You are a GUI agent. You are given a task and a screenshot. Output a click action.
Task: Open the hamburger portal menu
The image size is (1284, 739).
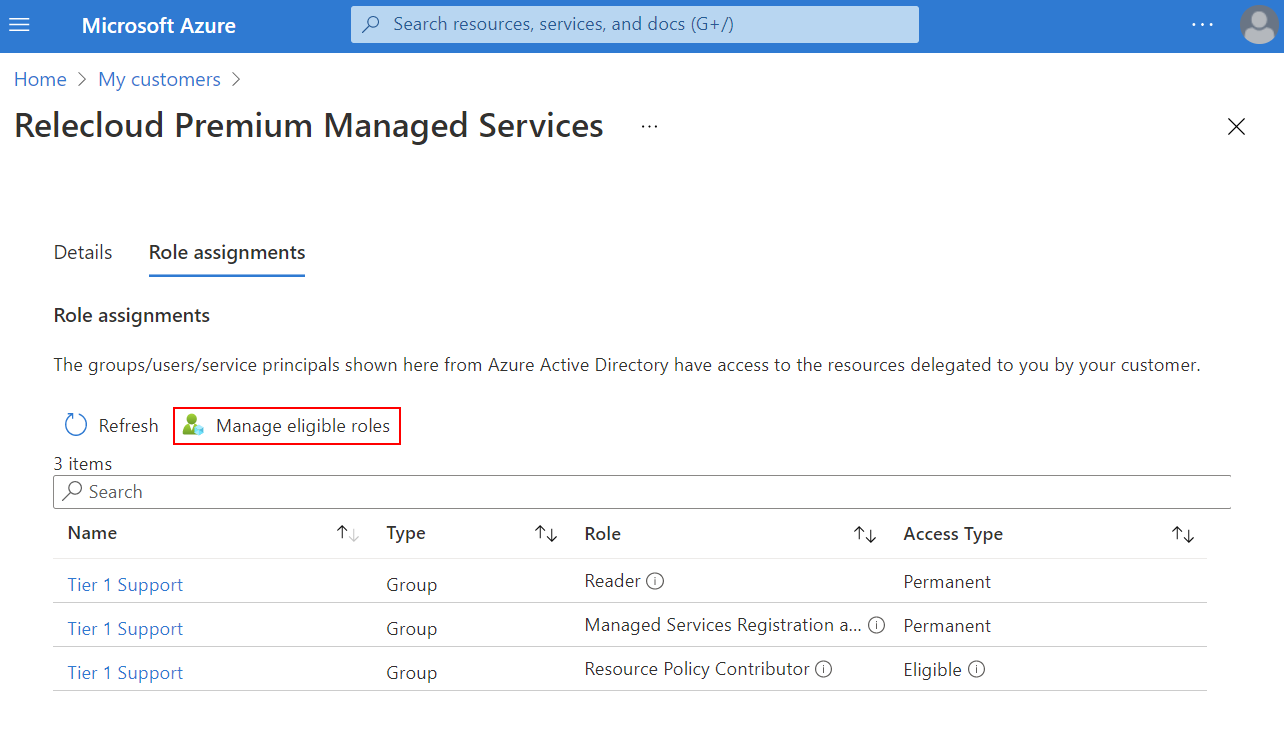pos(19,25)
